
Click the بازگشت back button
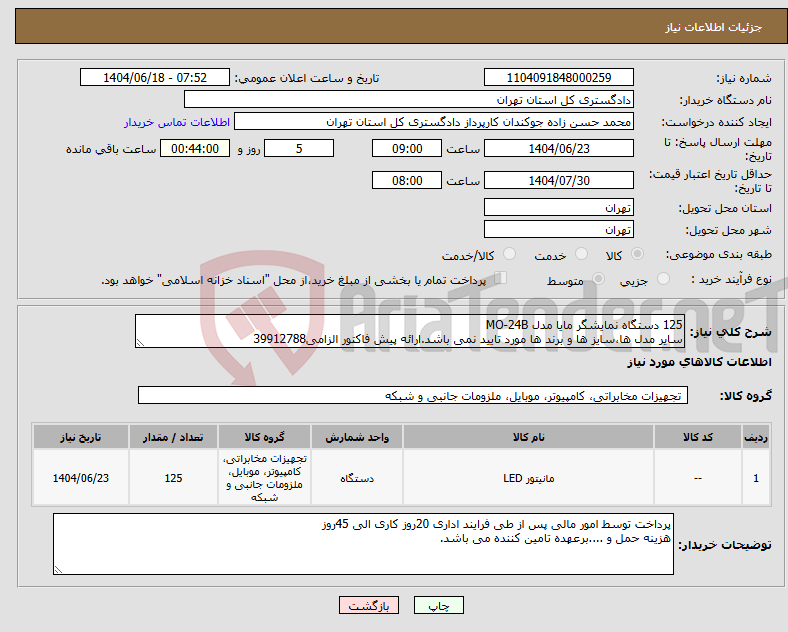tap(369, 605)
